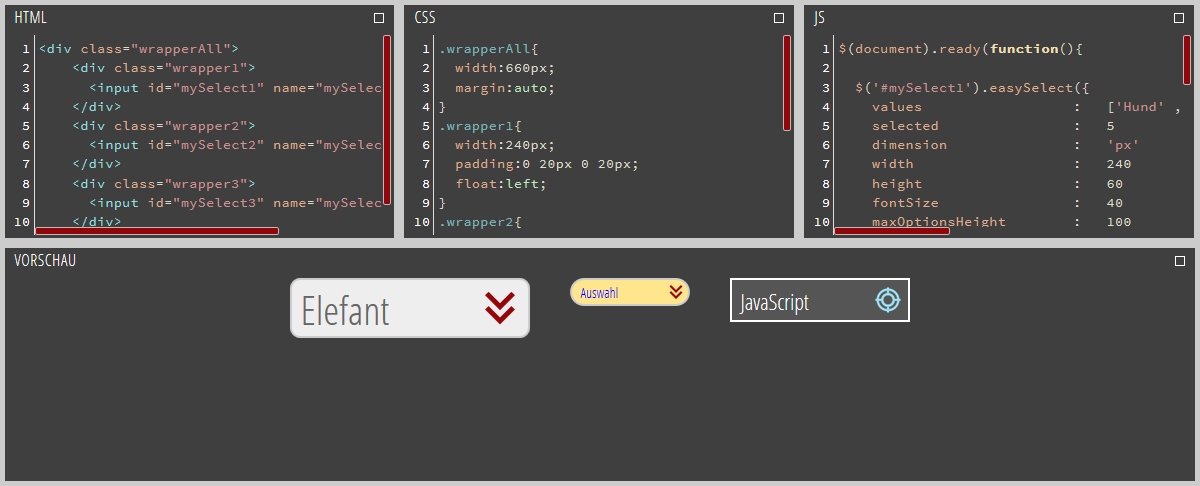Image resolution: width=1200 pixels, height=486 pixels.
Task: Open the JavaScript select box by its label
Action: (775, 302)
